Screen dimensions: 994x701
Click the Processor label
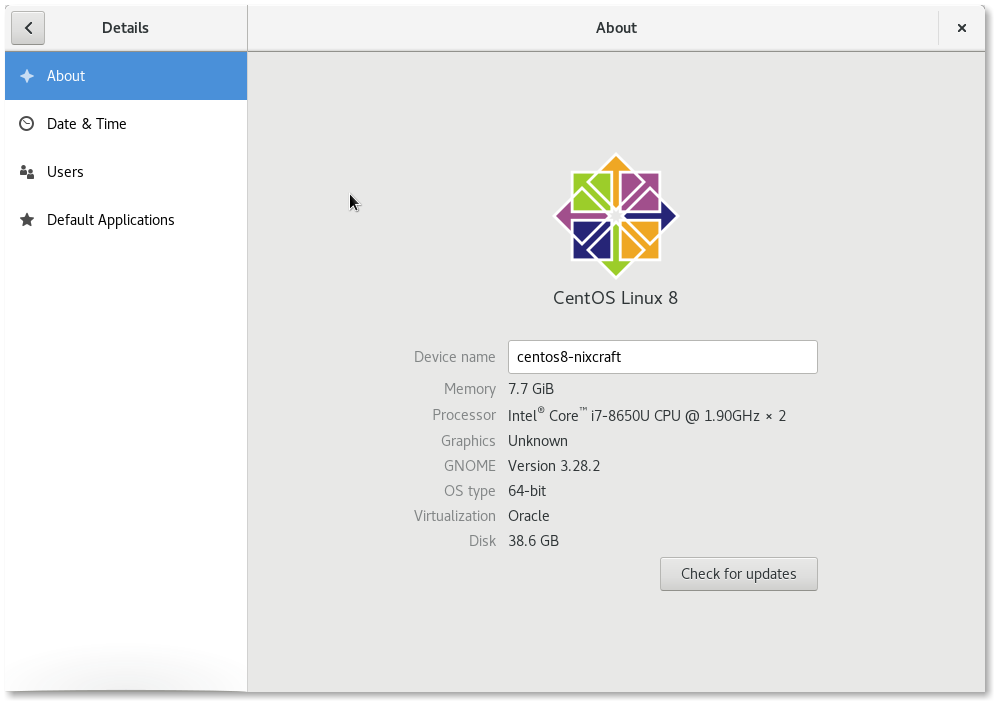pos(464,415)
